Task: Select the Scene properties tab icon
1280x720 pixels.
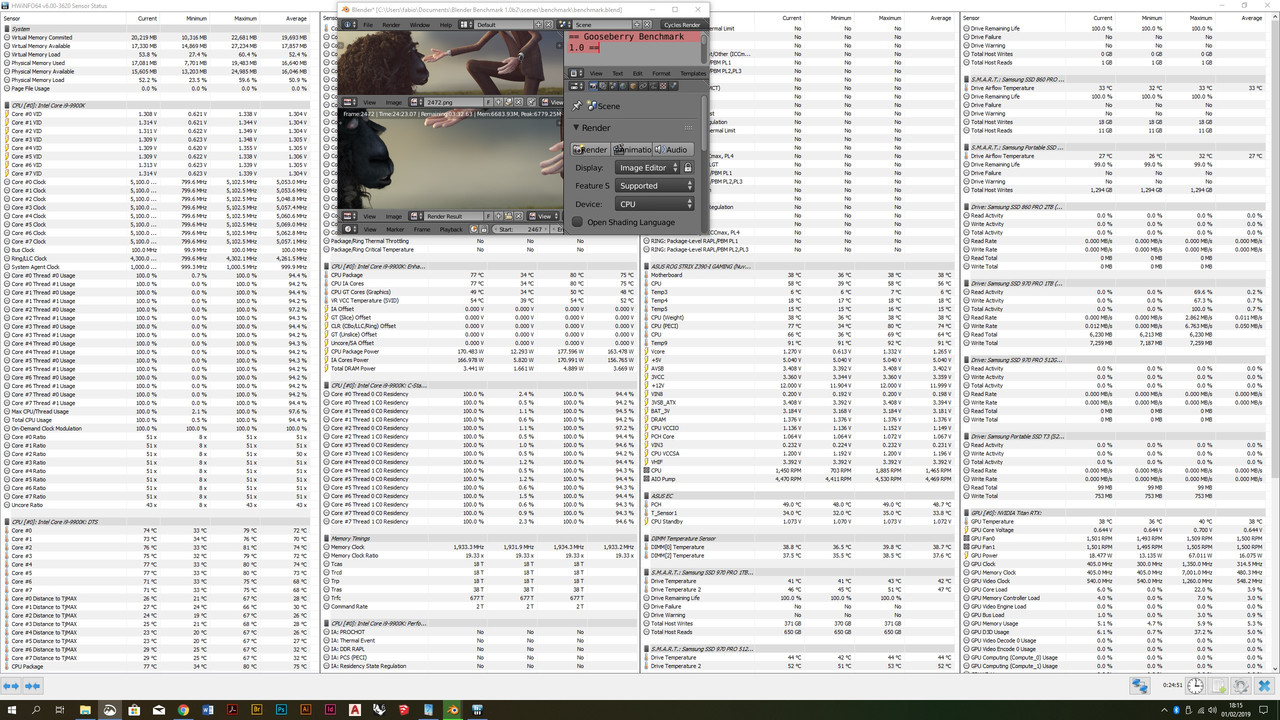Action: point(613,86)
